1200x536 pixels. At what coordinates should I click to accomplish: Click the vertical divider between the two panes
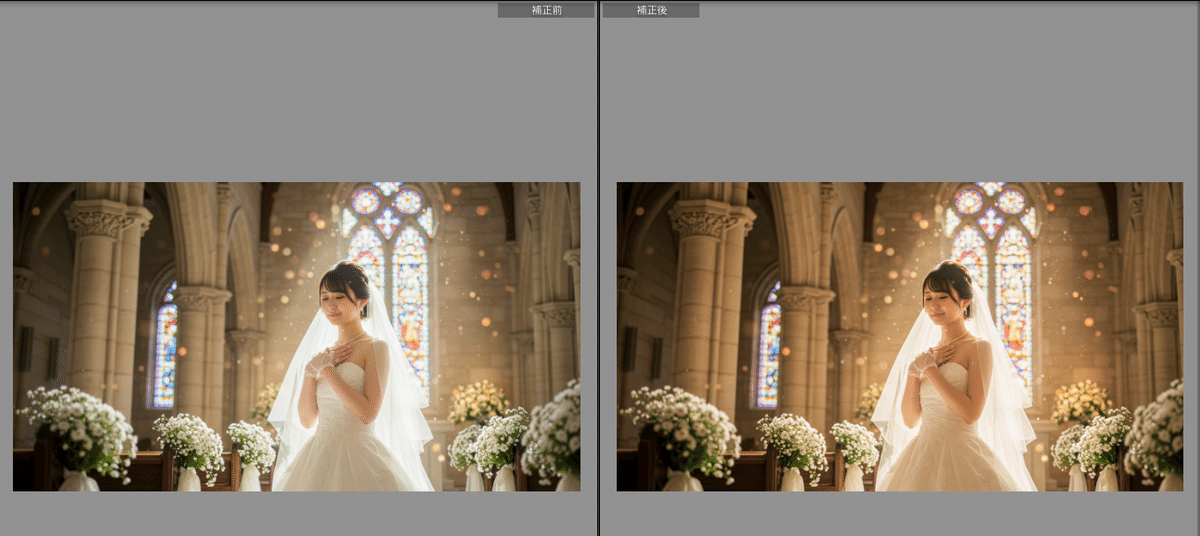(599, 268)
